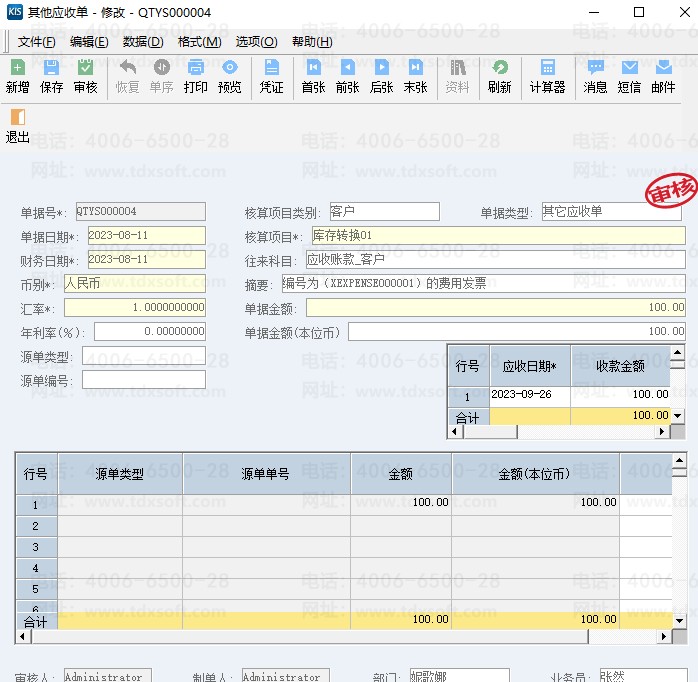Open the 帮助(H) menu

[x=312, y=41]
